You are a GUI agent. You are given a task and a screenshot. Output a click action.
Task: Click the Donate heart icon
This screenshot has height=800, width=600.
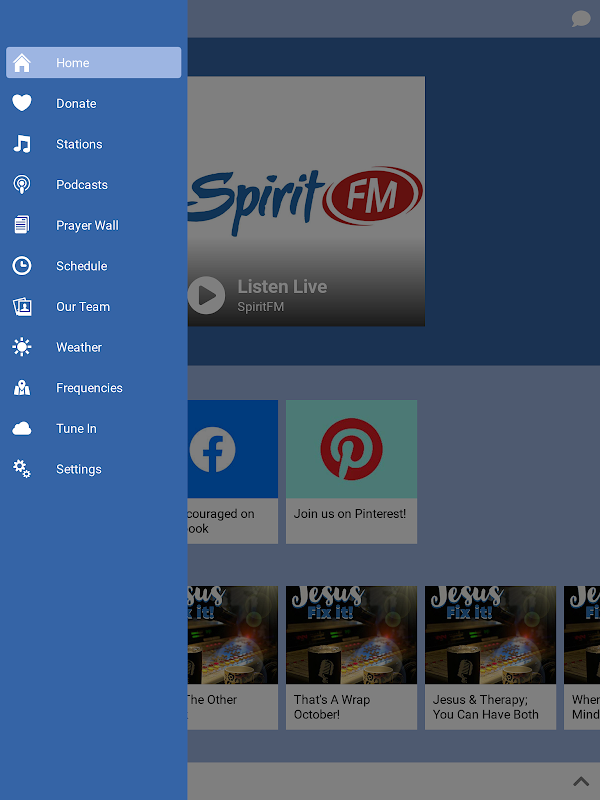click(22, 103)
